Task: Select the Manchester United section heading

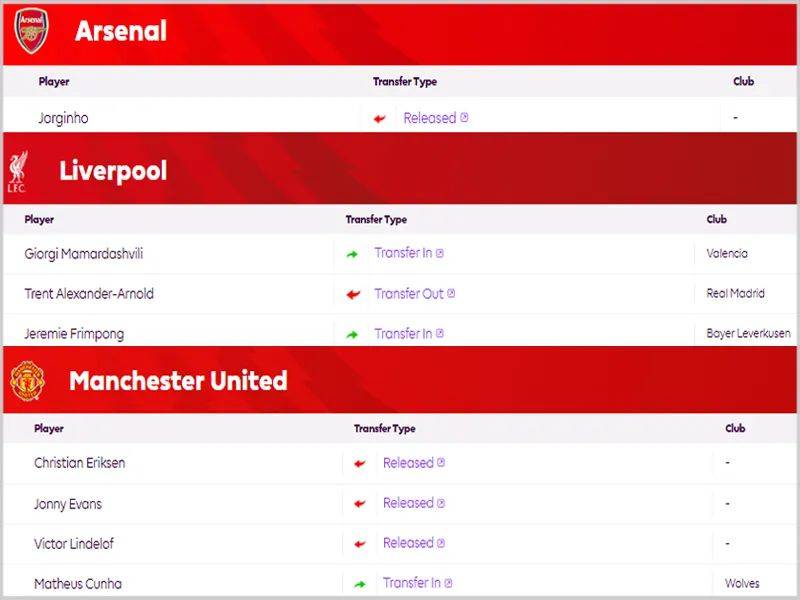Action: coord(178,381)
